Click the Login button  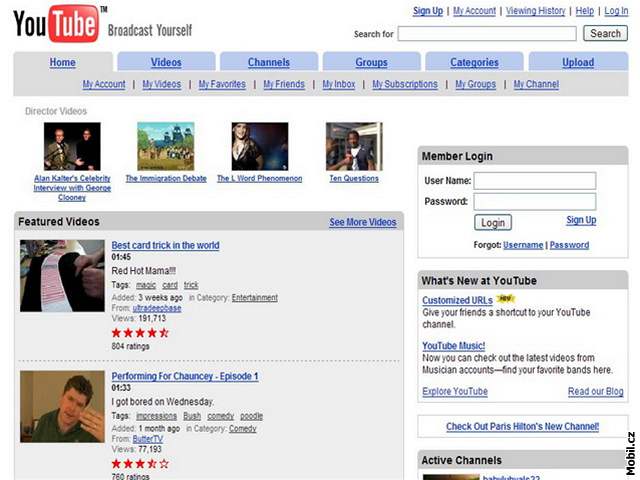tap(493, 223)
